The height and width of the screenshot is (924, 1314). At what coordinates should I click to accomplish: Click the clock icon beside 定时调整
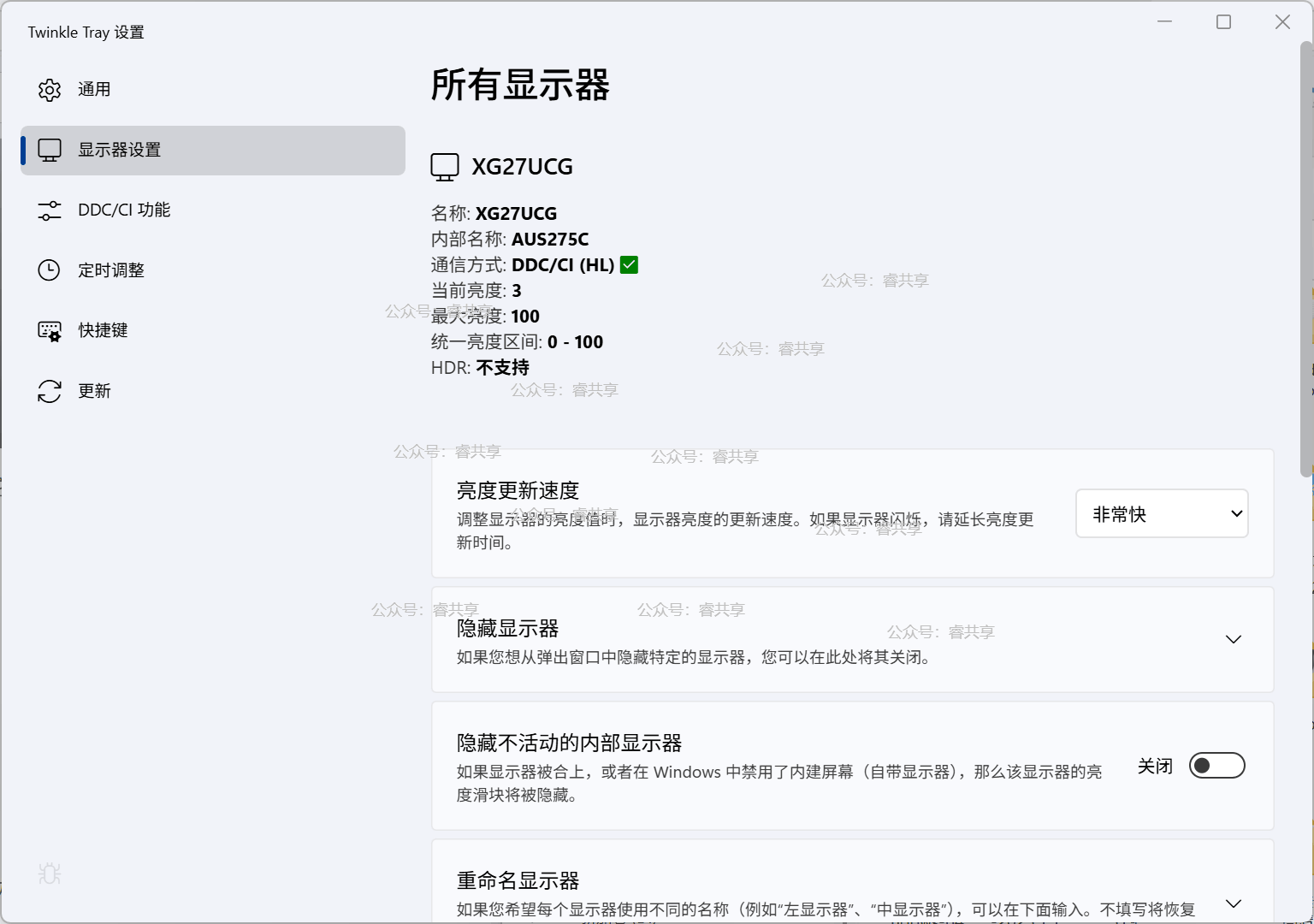pyautogui.click(x=50, y=270)
